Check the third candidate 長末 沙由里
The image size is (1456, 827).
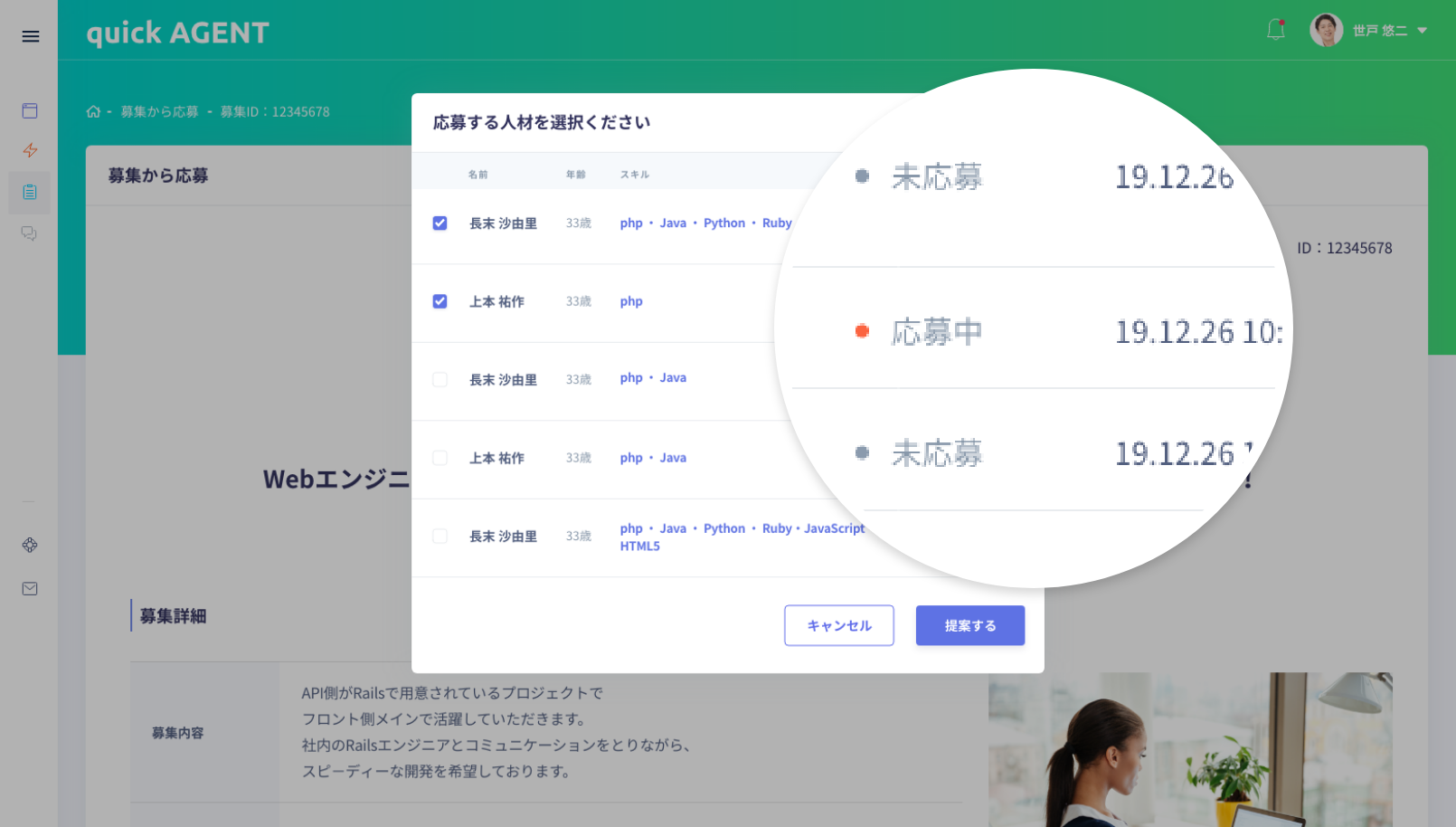click(440, 380)
